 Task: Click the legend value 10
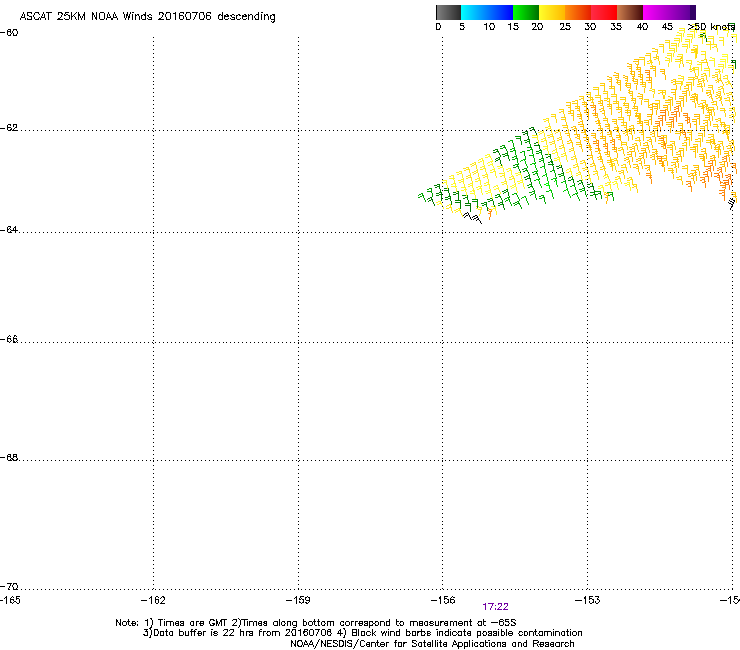[x=489, y=27]
